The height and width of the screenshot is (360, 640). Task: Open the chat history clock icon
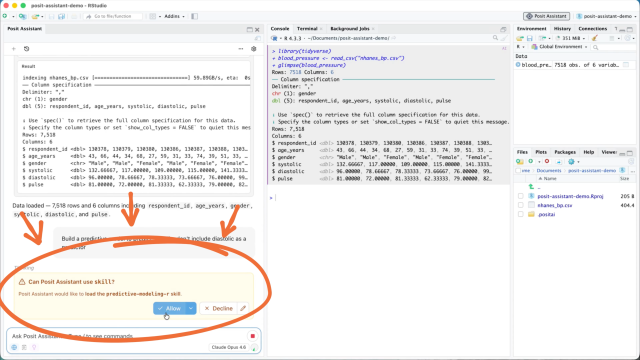click(x=27, y=49)
